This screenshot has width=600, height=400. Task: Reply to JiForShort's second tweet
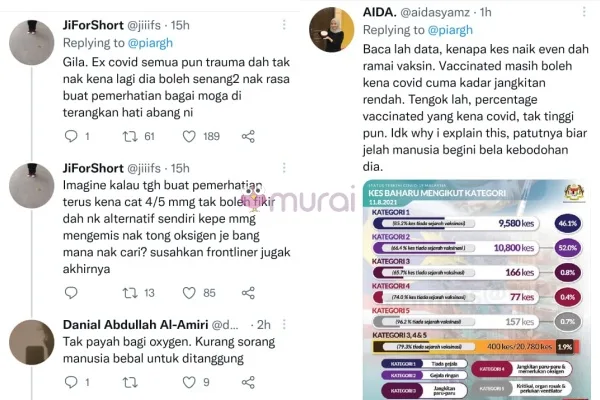71,293
